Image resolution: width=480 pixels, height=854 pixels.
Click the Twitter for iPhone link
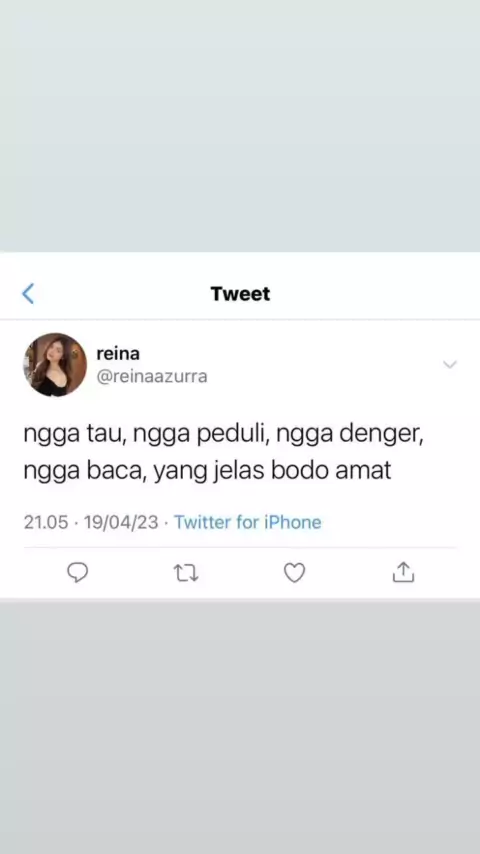point(248,522)
